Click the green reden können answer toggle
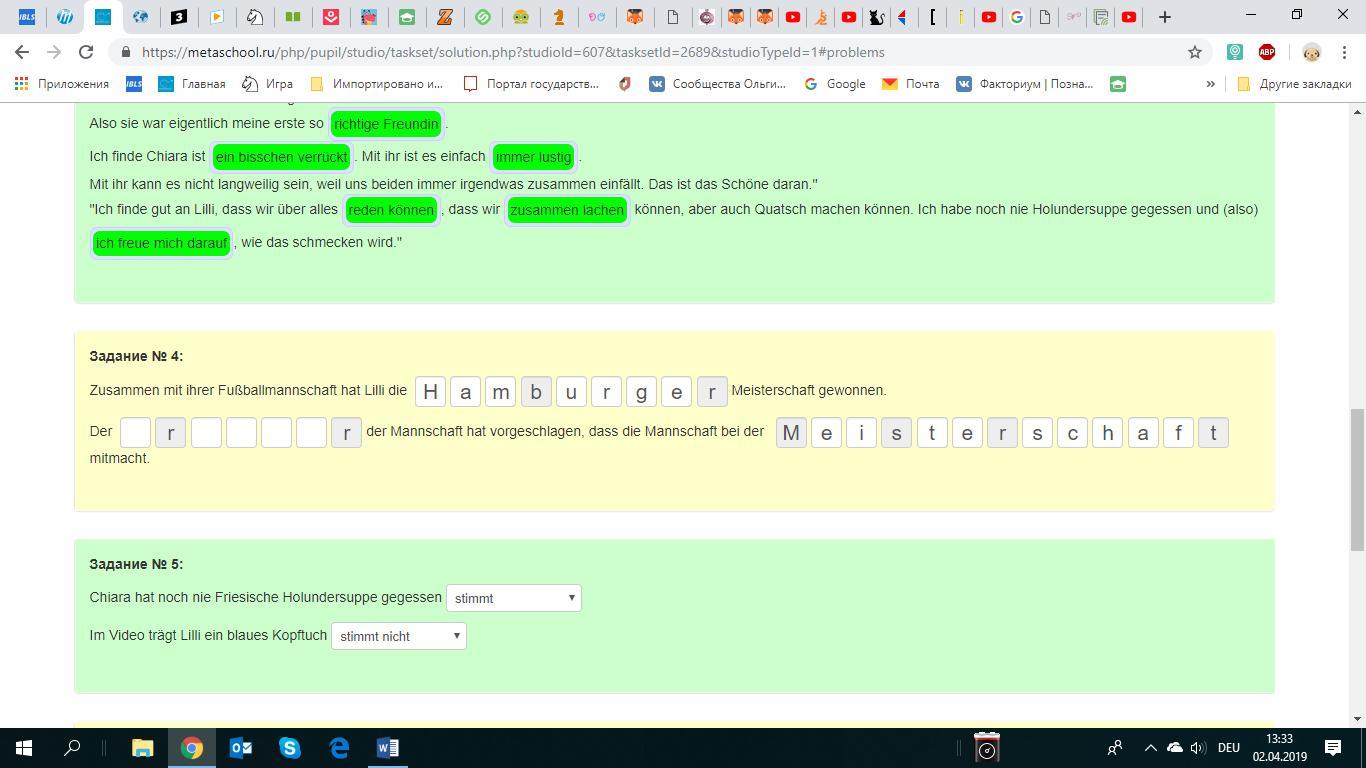Viewport: 1366px width, 768px height. pos(391,210)
